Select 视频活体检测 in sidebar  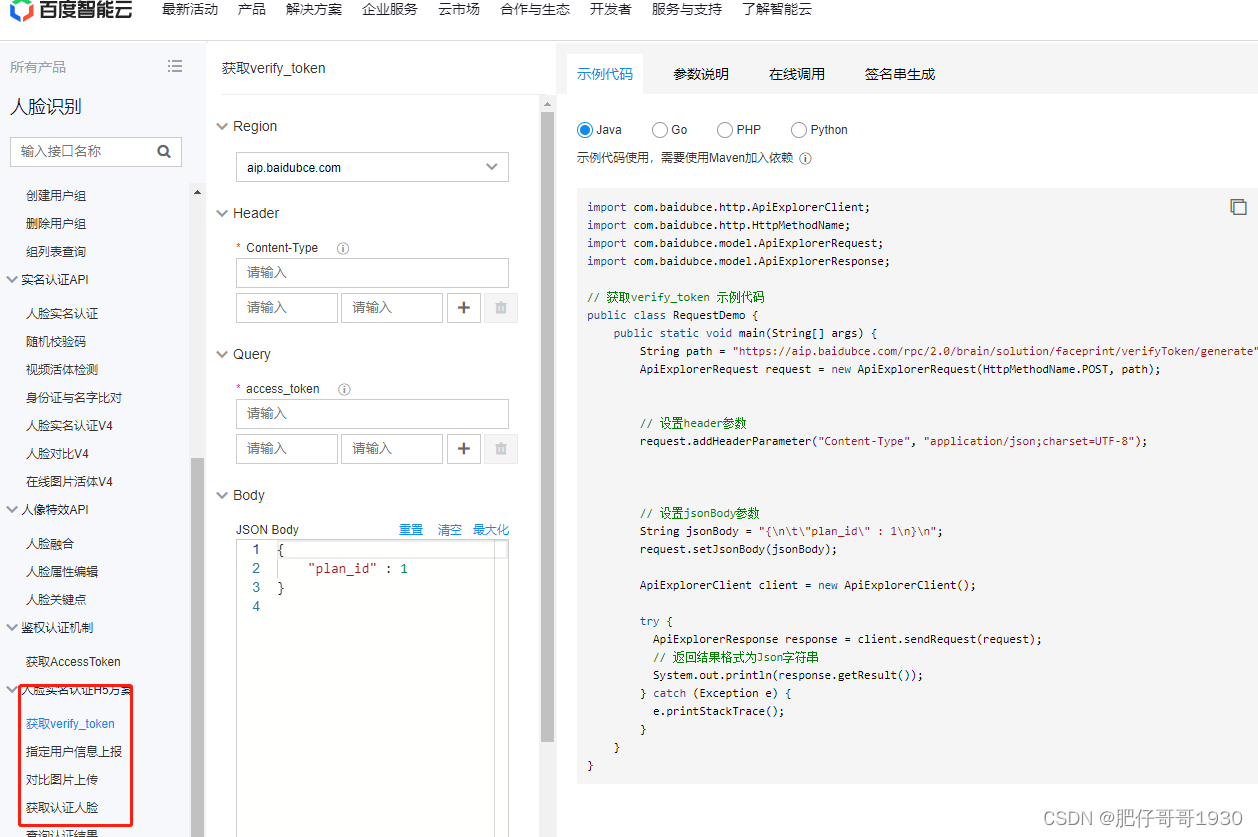62,370
